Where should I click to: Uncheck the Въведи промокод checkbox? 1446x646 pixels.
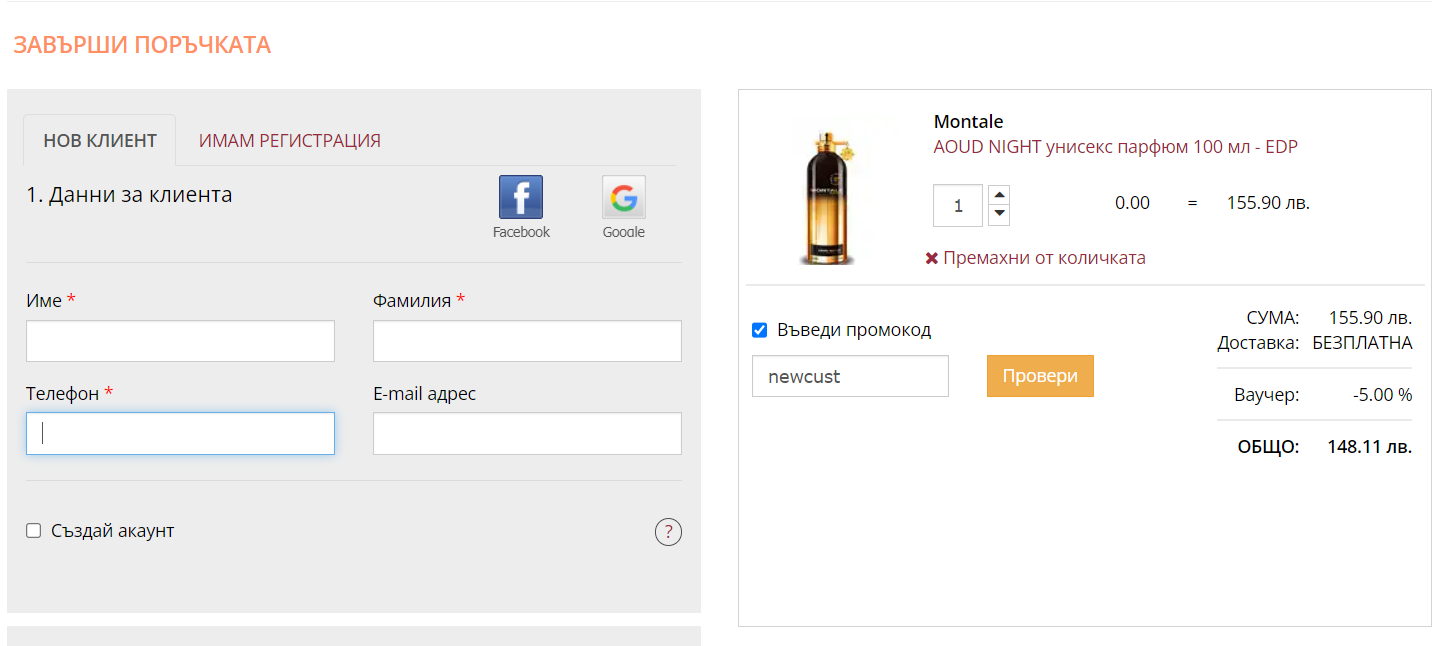click(x=759, y=330)
